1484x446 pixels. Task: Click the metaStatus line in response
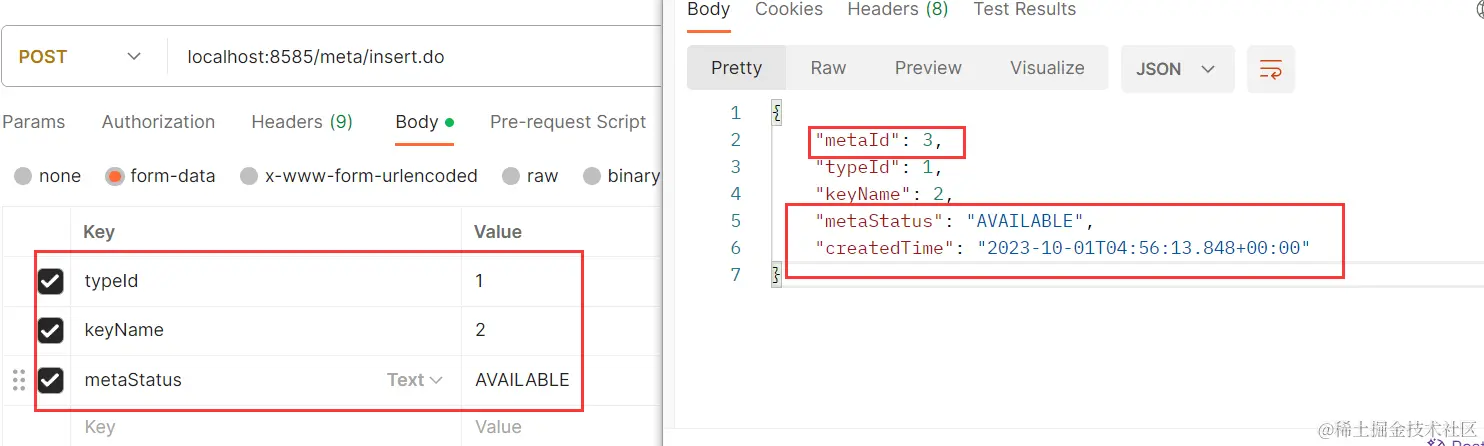[x=955, y=221]
